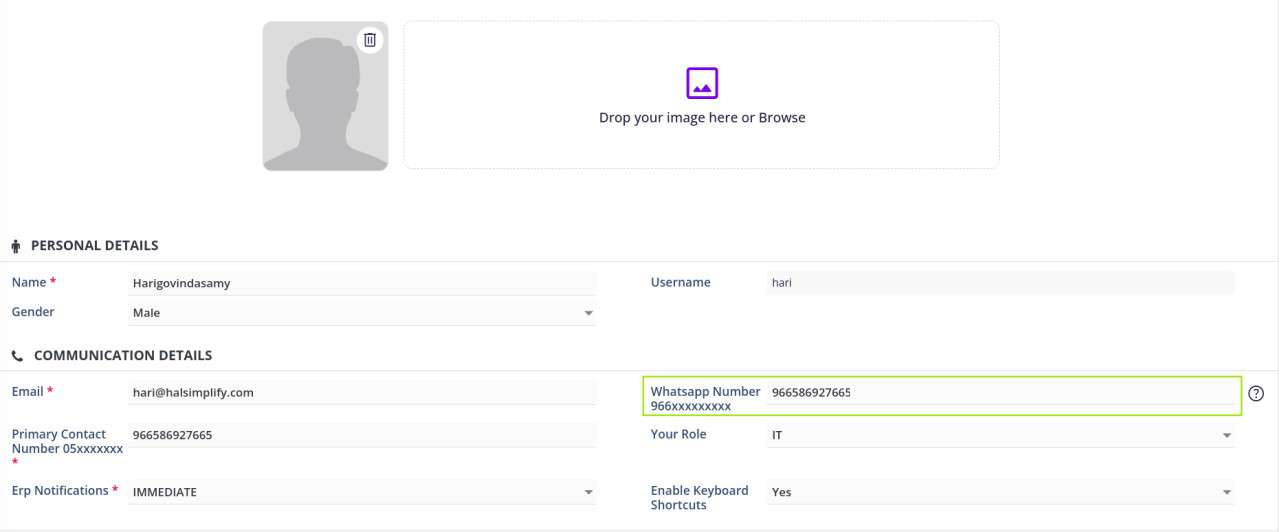Click person icon next to Personal Details

pos(16,246)
